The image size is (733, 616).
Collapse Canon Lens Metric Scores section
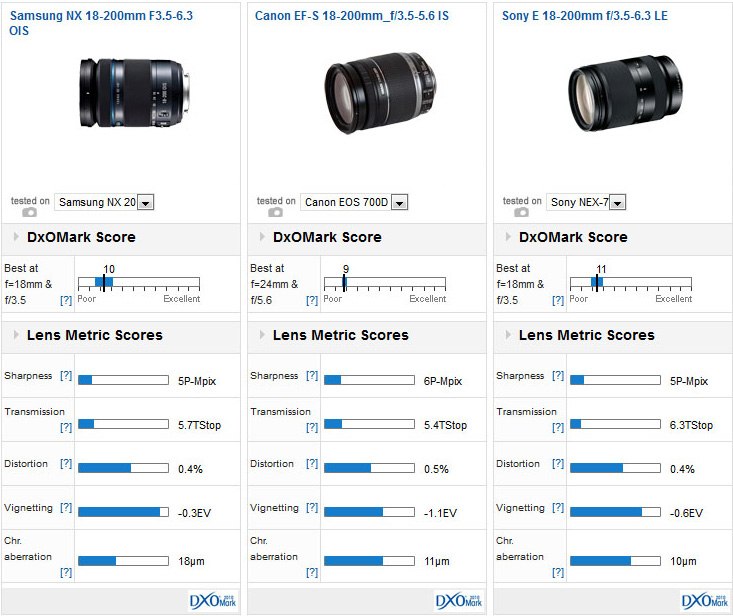pyautogui.click(x=262, y=335)
